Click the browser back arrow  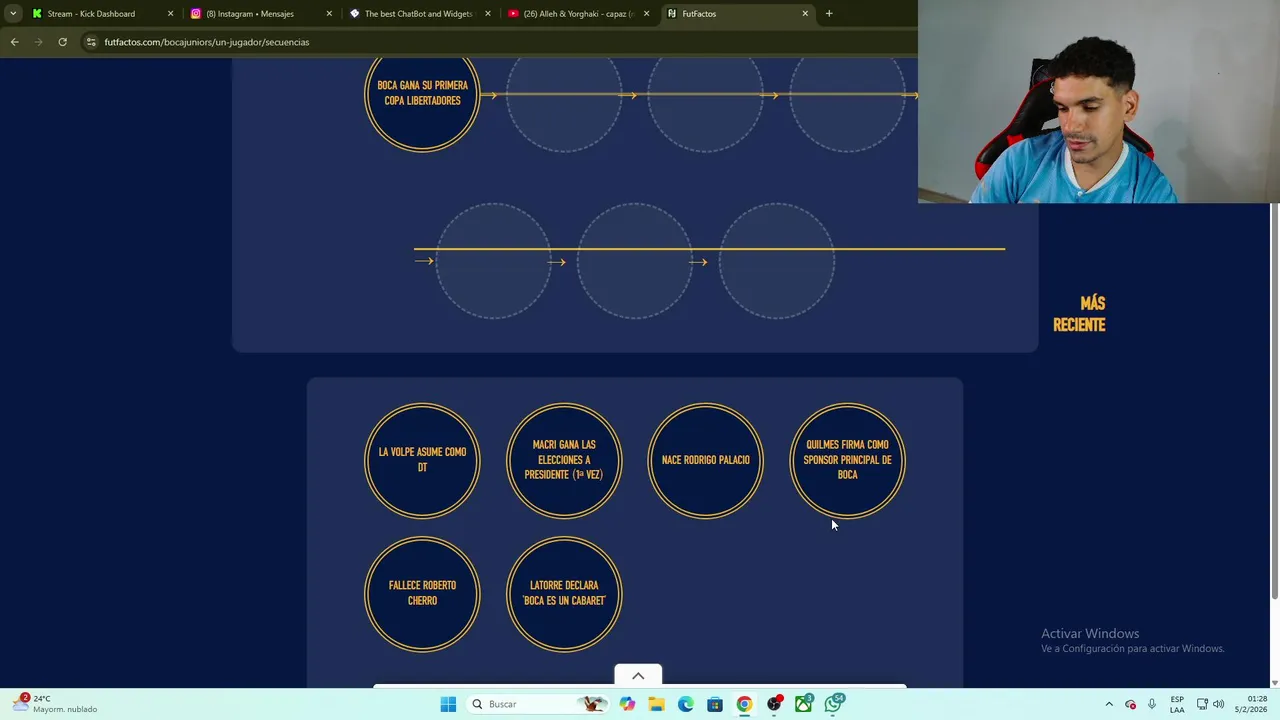(14, 42)
